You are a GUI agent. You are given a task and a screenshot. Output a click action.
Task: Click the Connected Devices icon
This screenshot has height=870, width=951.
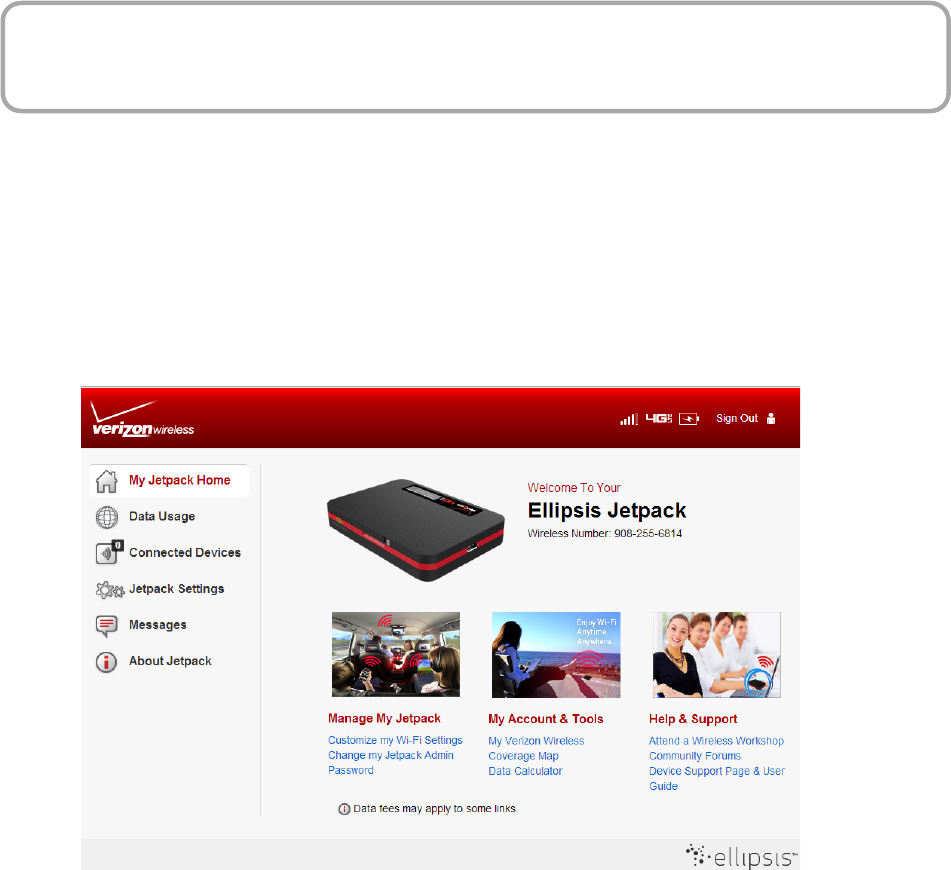click(109, 552)
